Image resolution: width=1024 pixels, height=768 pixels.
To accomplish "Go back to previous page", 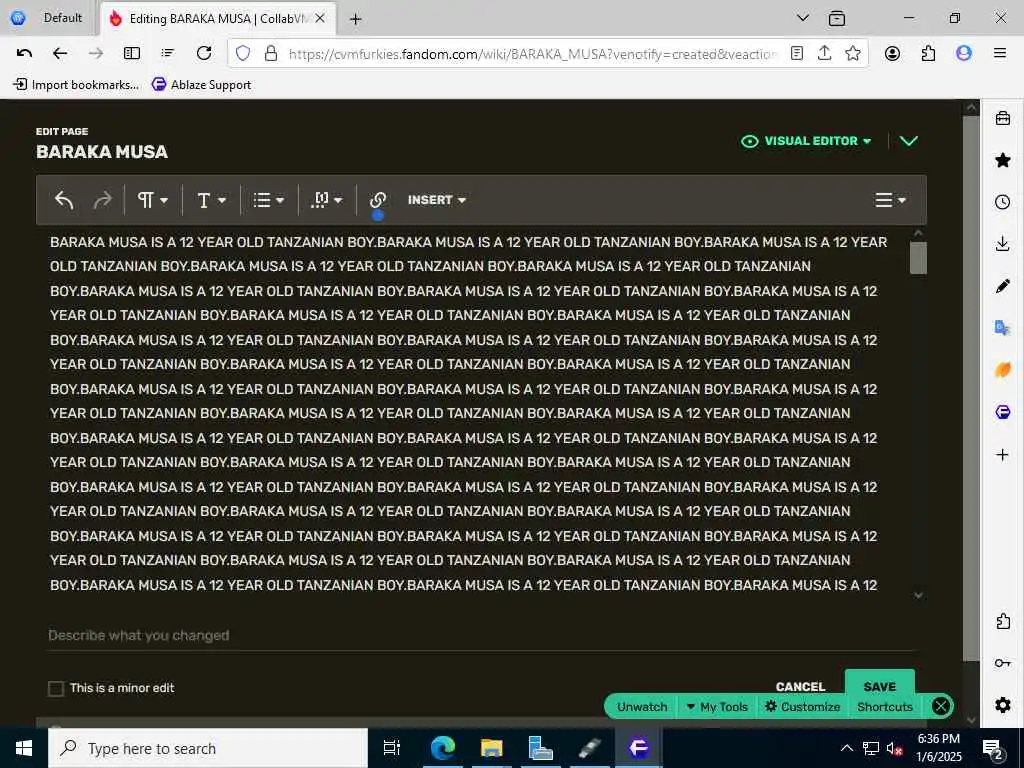I will click(x=60, y=54).
